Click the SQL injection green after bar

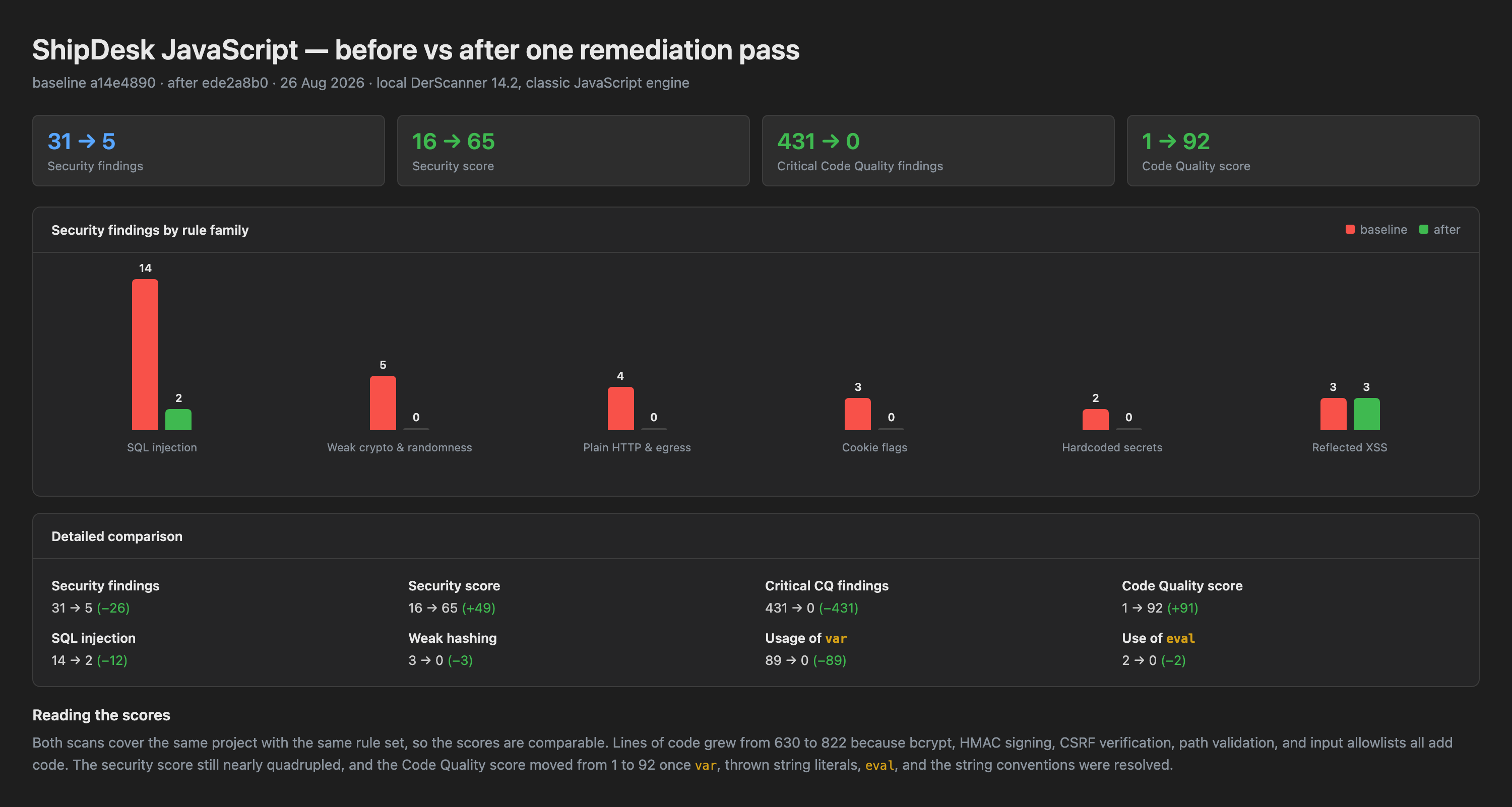(x=178, y=420)
